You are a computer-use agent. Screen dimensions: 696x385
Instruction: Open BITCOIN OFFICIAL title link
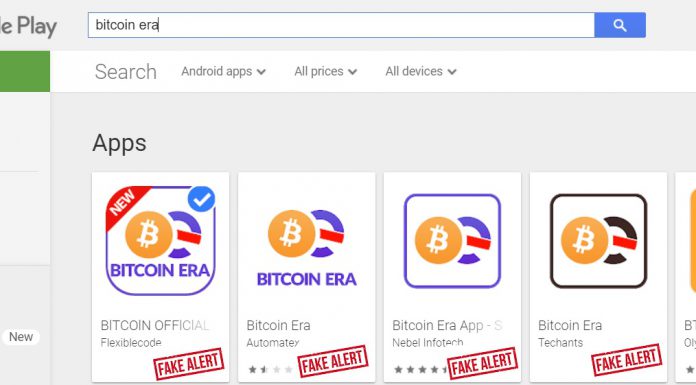tap(155, 325)
